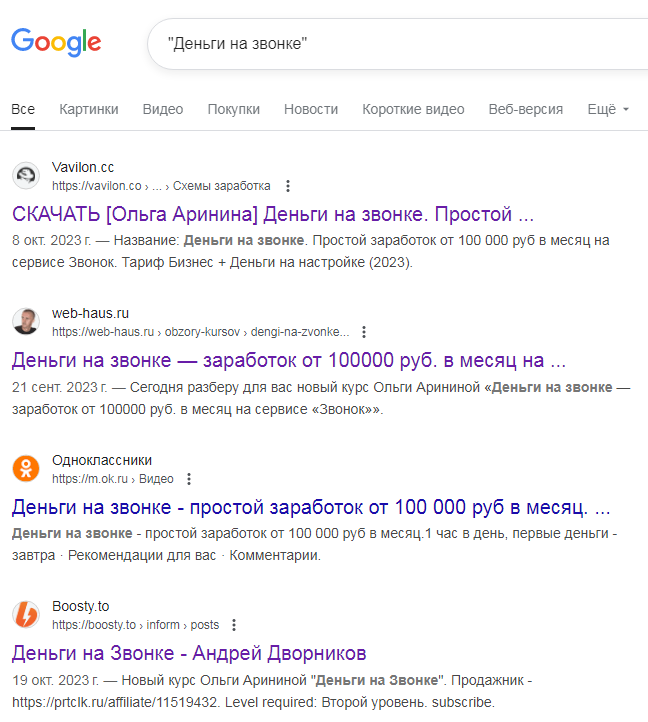The image size is (648, 722).
Task: Open the Деньги на Звонке - Андрей Дворников link
Action: tap(189, 653)
